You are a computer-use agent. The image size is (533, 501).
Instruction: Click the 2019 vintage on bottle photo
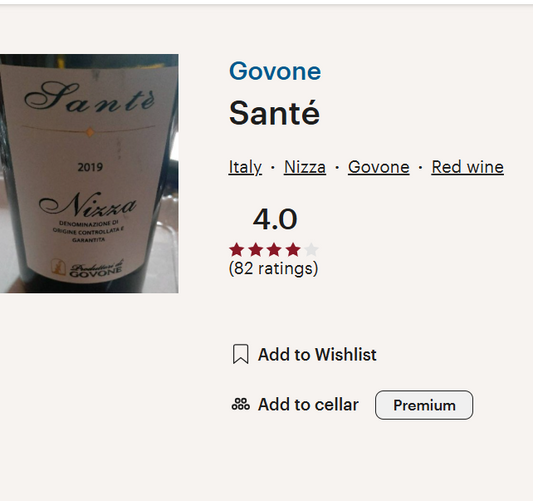[90, 167]
